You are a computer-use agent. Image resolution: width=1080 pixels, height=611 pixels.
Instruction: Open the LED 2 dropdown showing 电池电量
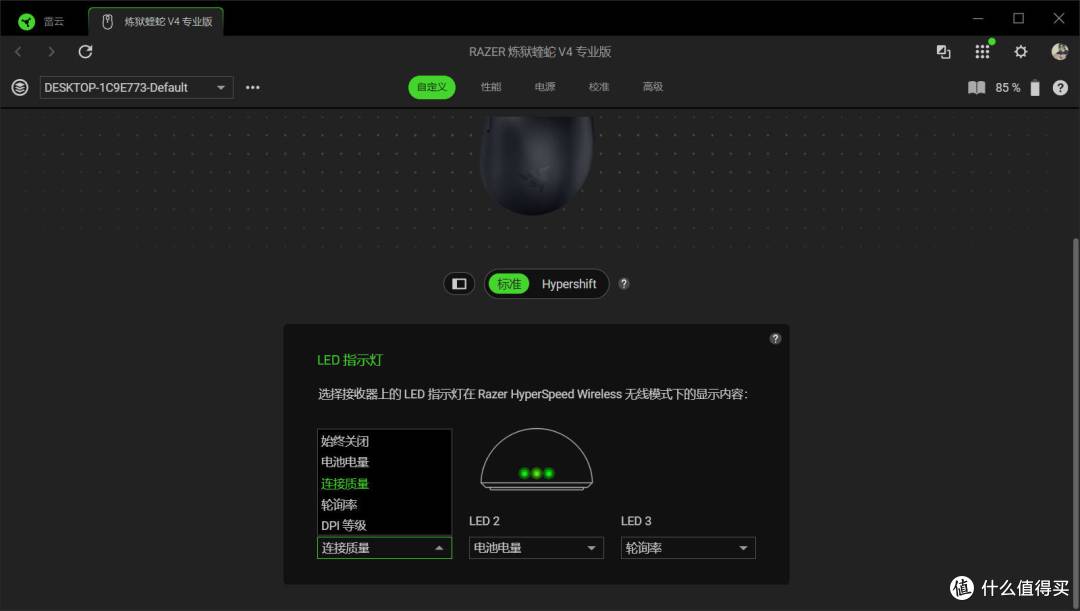[536, 547]
